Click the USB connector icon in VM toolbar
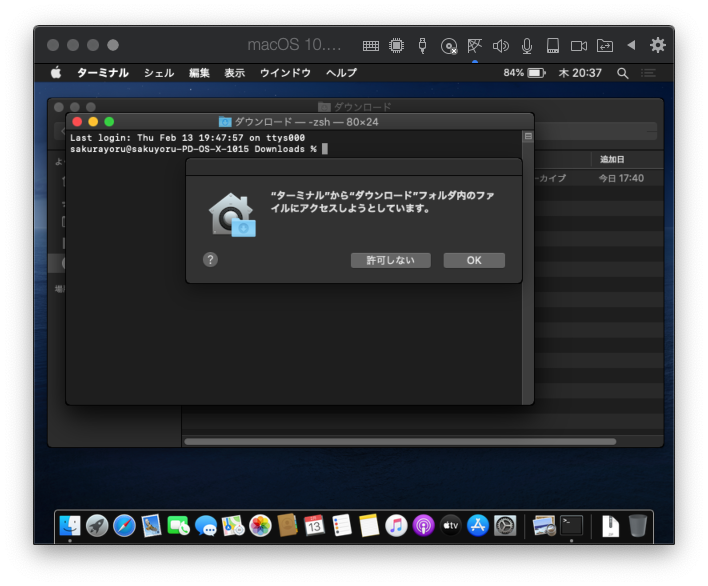708x586 pixels. (422, 46)
